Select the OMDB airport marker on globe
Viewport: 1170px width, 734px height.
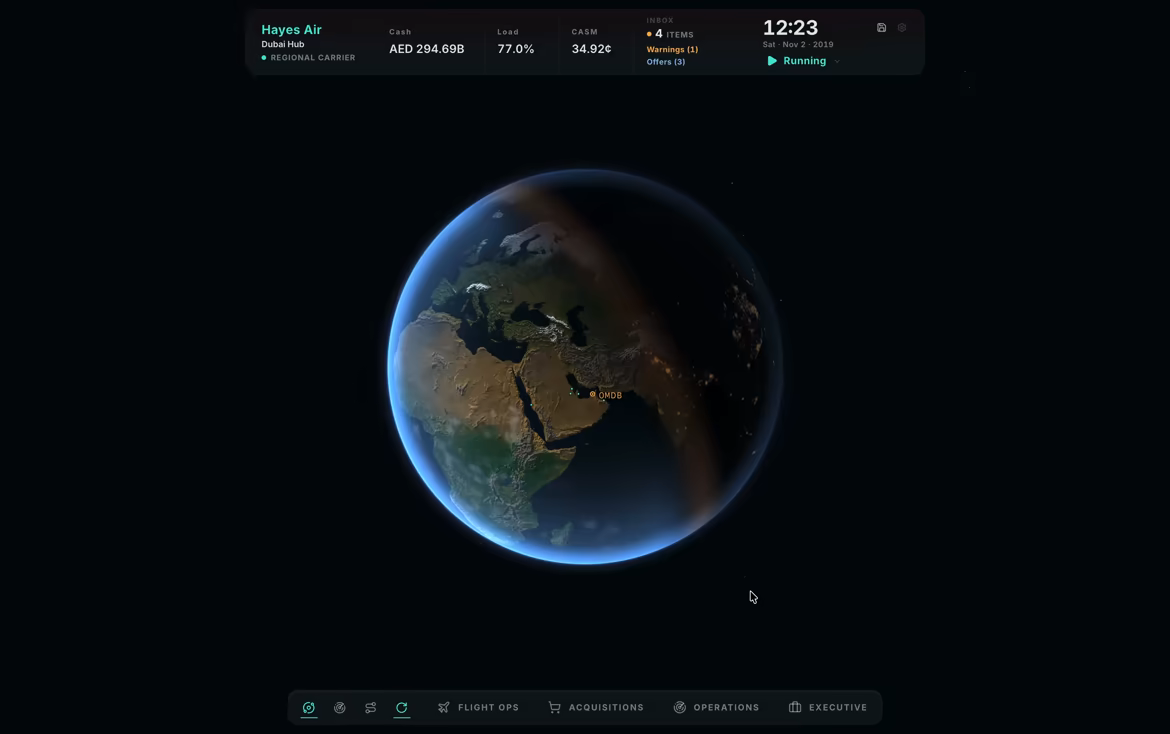(x=592, y=394)
